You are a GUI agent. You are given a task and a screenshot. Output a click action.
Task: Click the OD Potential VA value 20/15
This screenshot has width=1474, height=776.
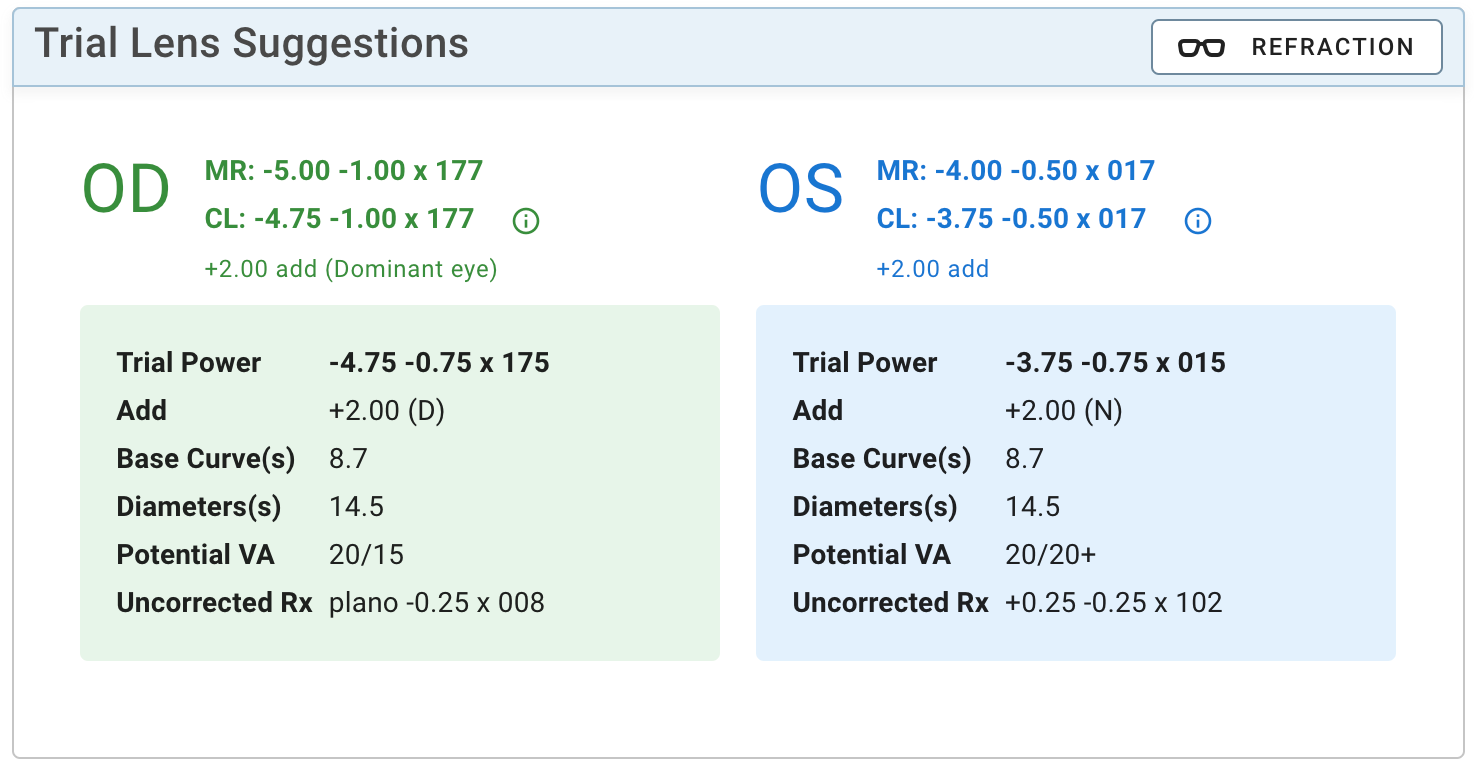coord(366,555)
